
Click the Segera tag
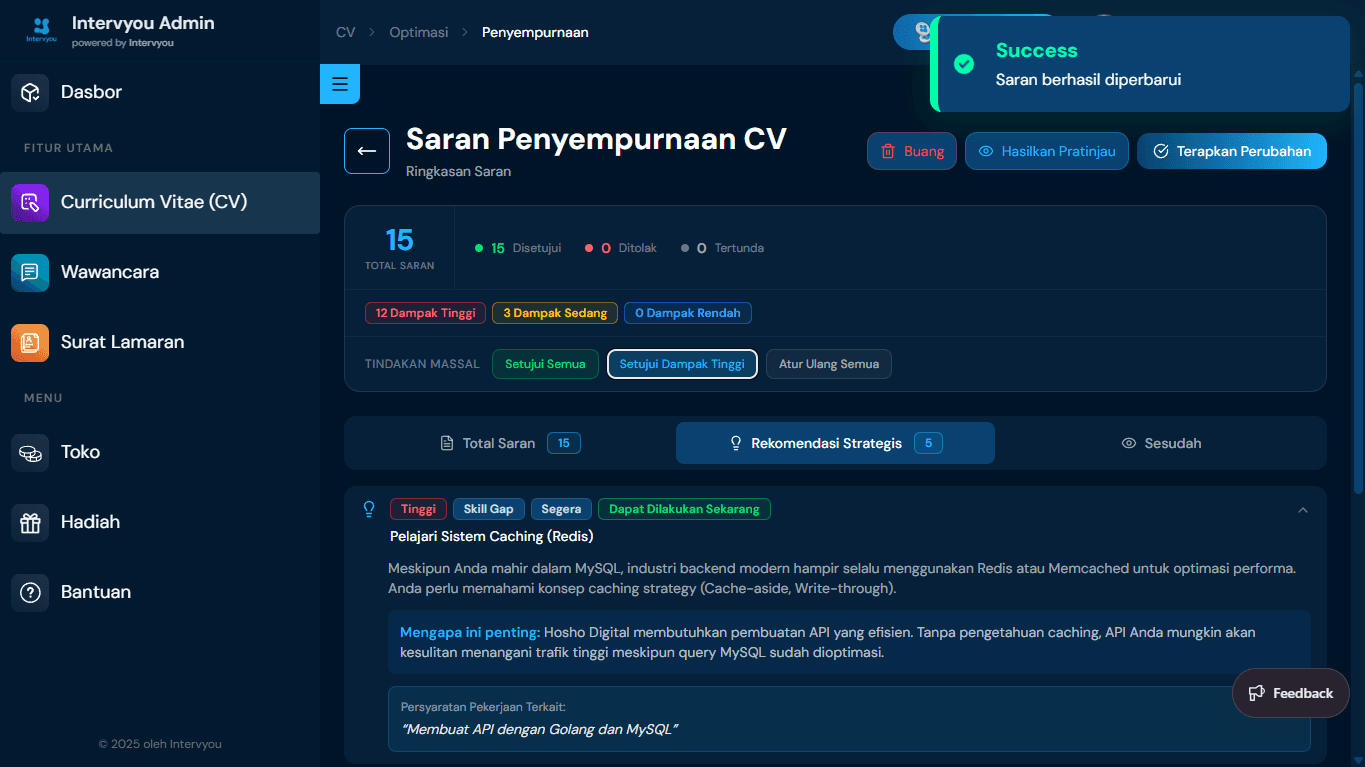[x=561, y=509]
